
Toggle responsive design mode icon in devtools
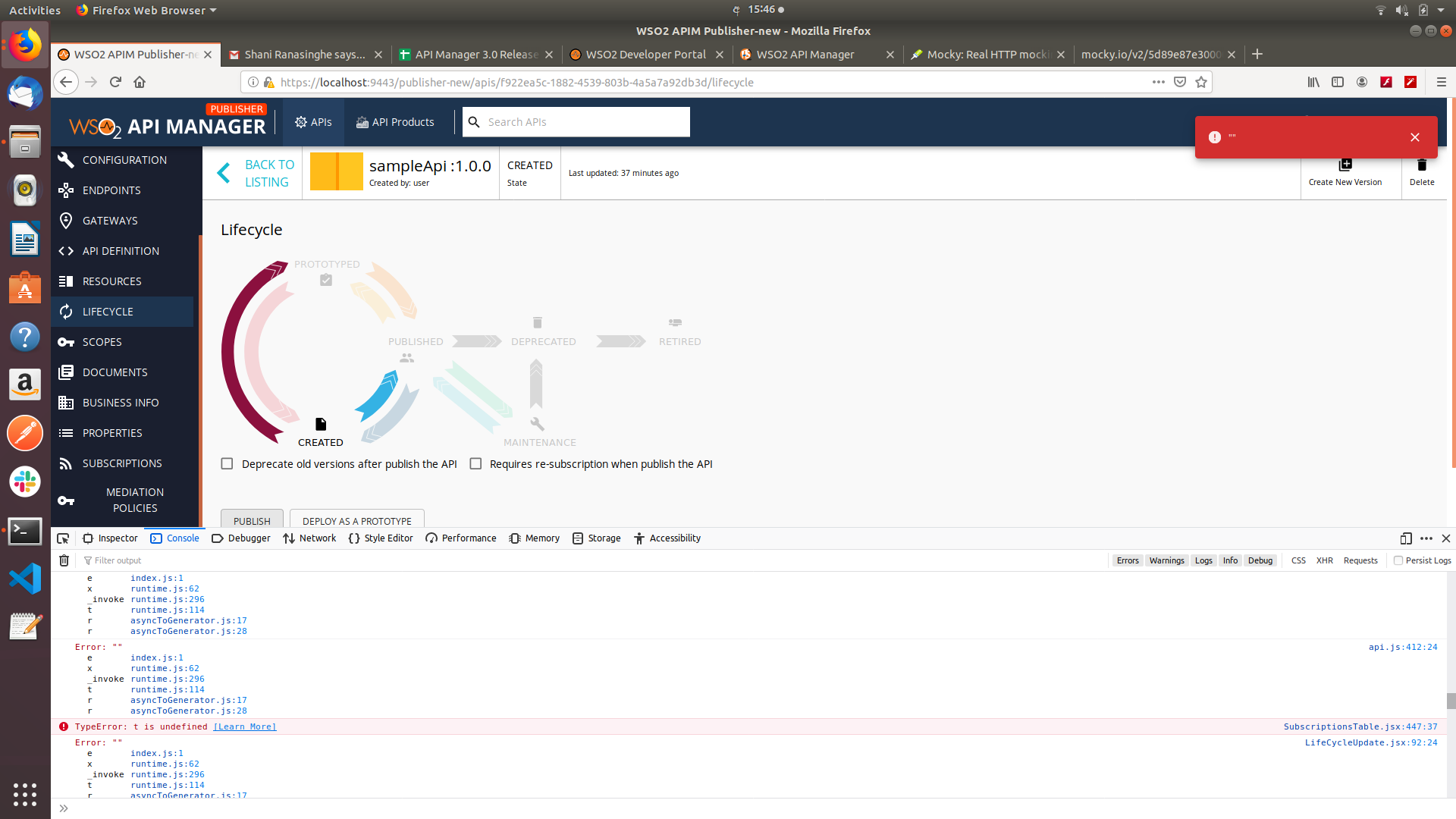[x=1406, y=538]
